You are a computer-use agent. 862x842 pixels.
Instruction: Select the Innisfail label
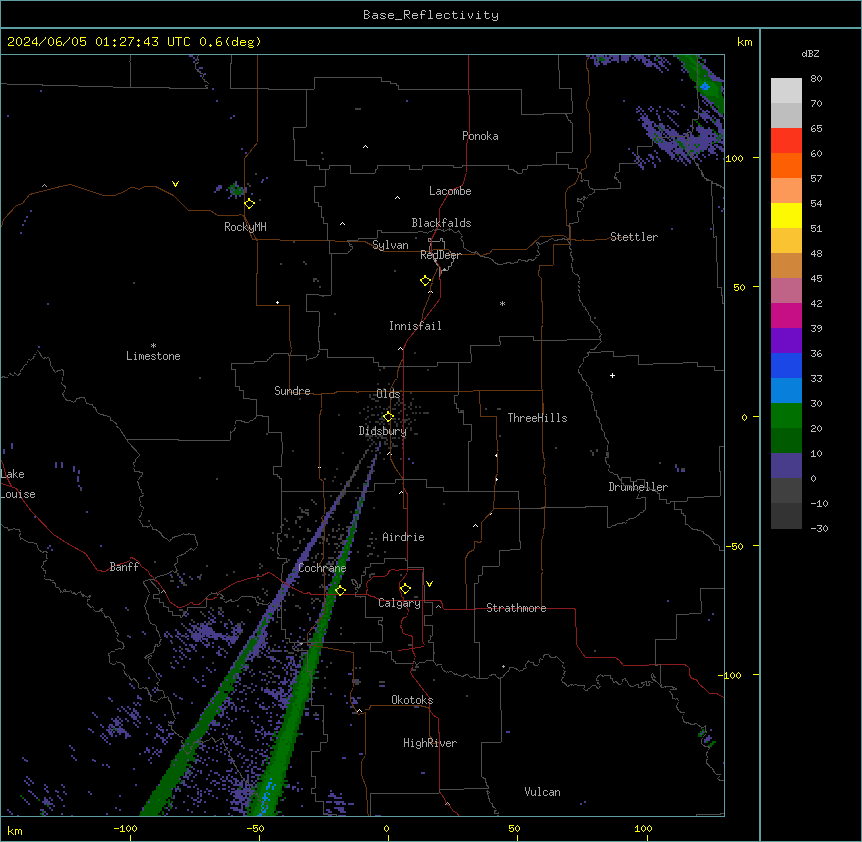415,326
